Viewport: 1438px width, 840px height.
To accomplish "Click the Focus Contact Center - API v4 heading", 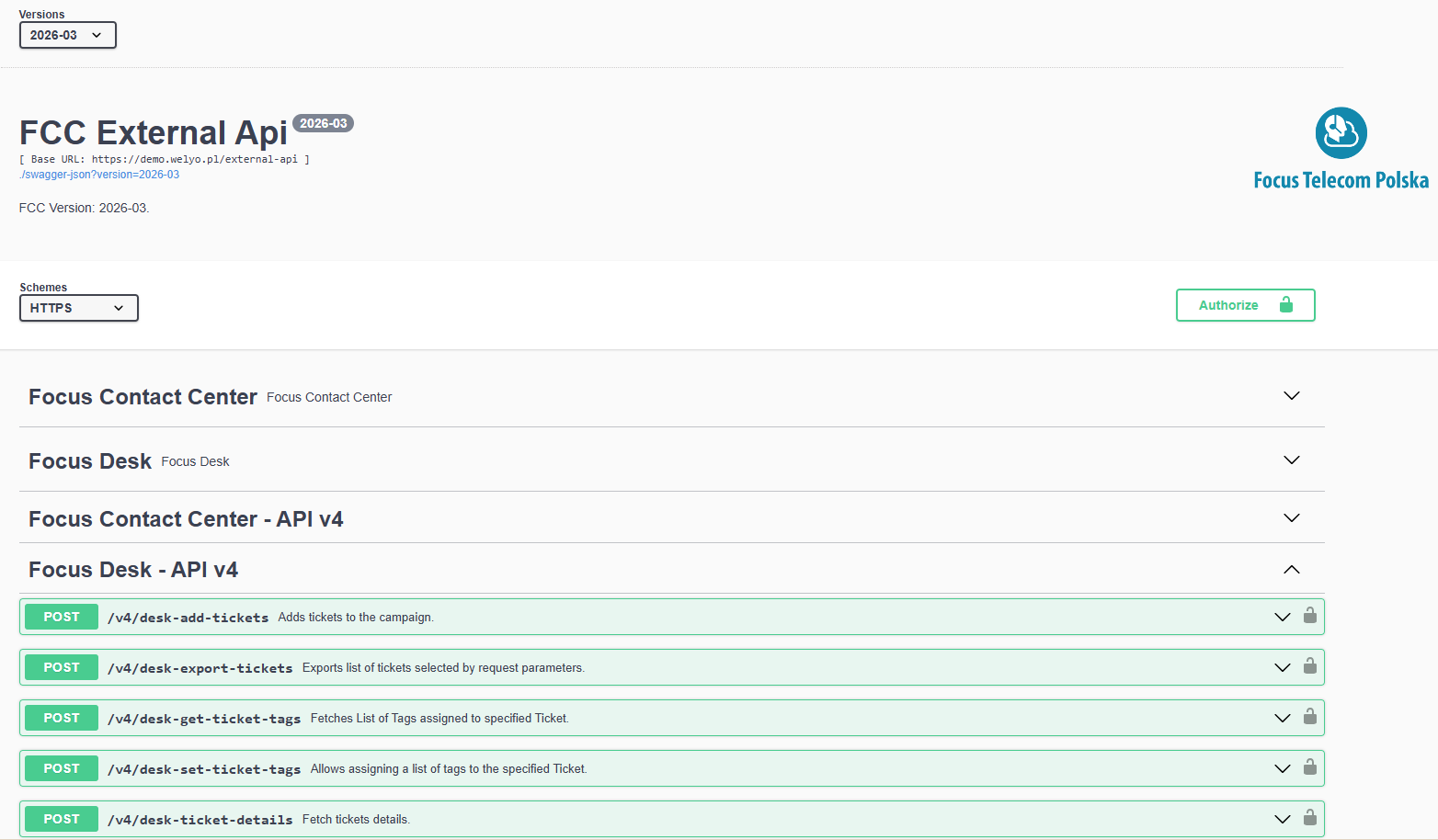I will point(186,519).
